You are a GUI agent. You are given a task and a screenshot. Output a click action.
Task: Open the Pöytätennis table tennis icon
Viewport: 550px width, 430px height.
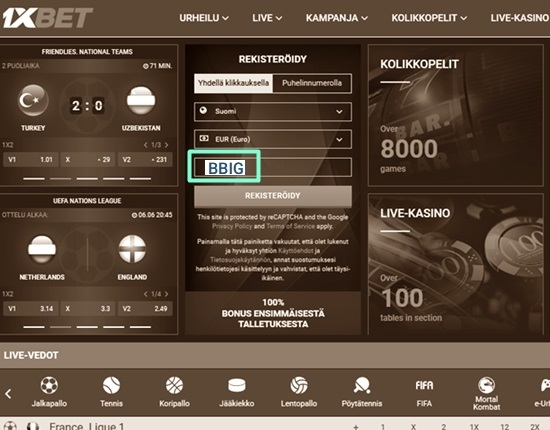pyautogui.click(x=362, y=385)
